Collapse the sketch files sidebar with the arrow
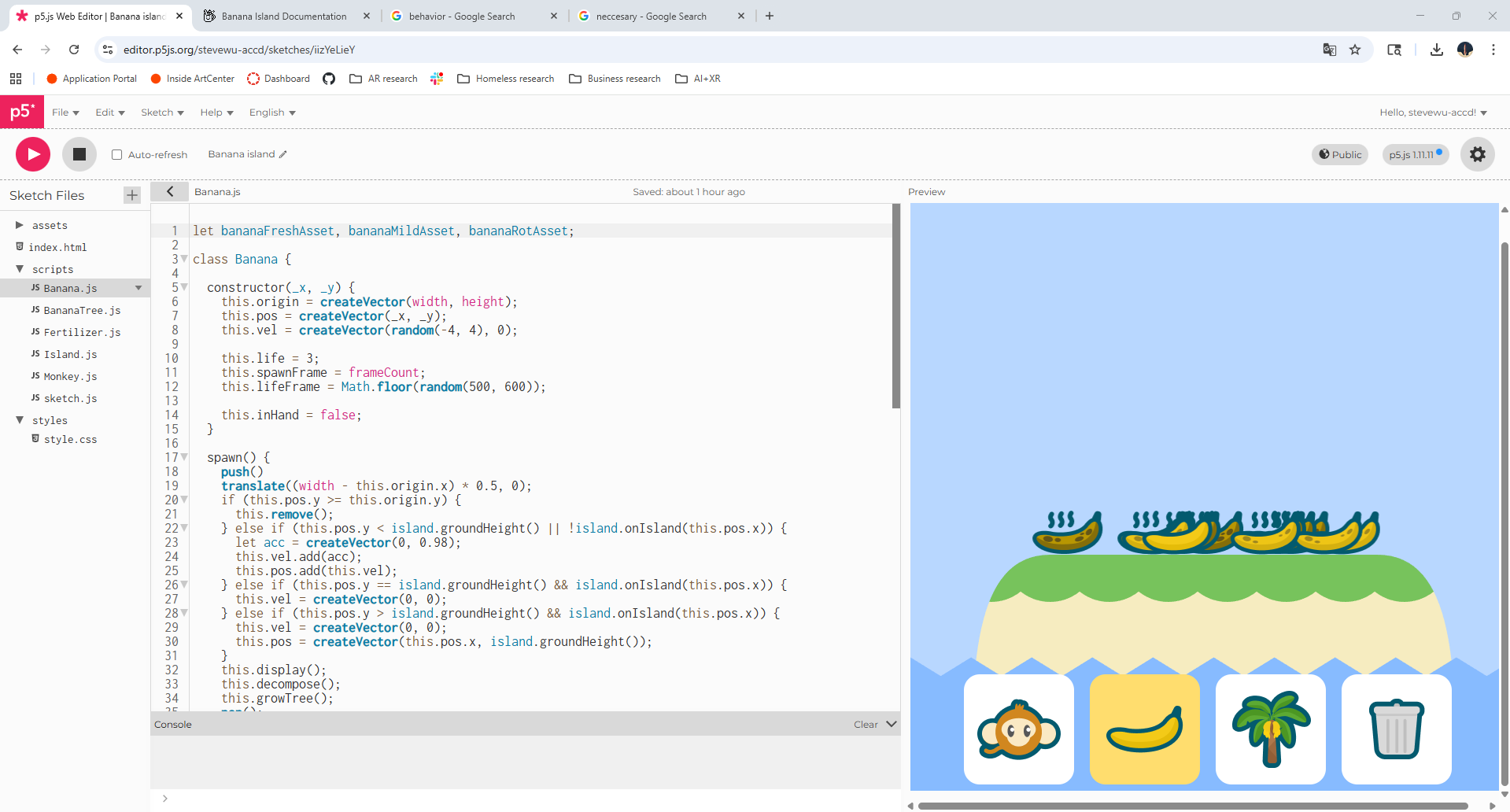Screen dimensions: 1510x812 tap(169, 191)
